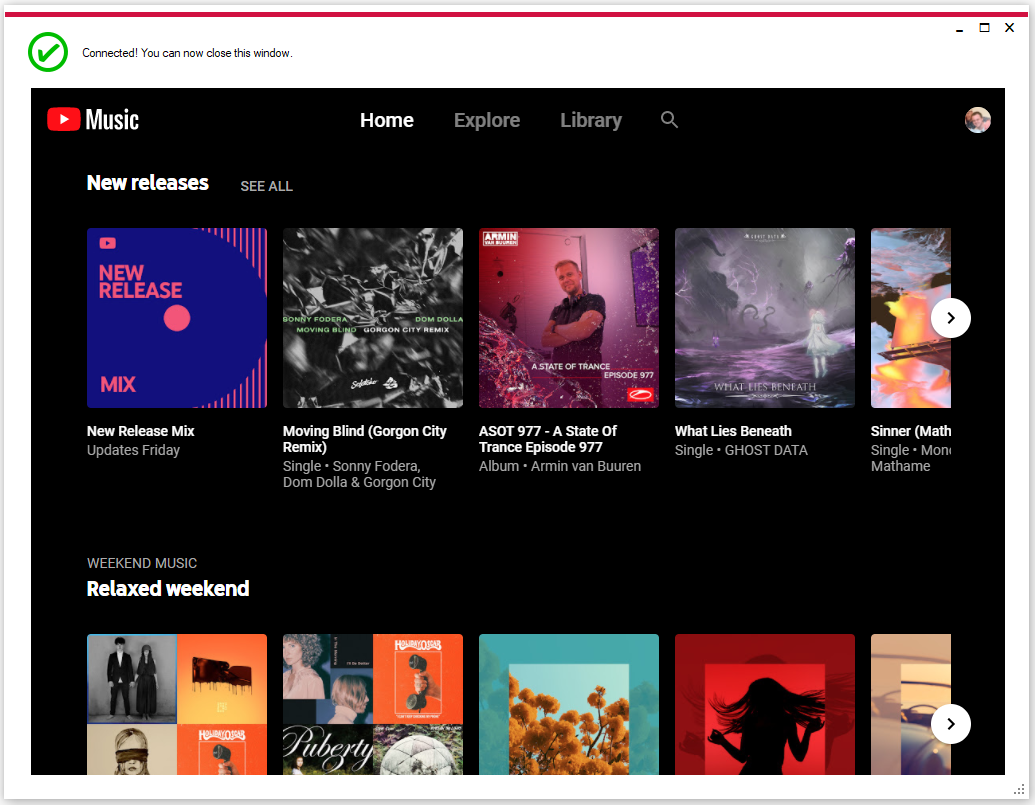Close the connection window
The width and height of the screenshot is (1035, 805).
[1009, 28]
